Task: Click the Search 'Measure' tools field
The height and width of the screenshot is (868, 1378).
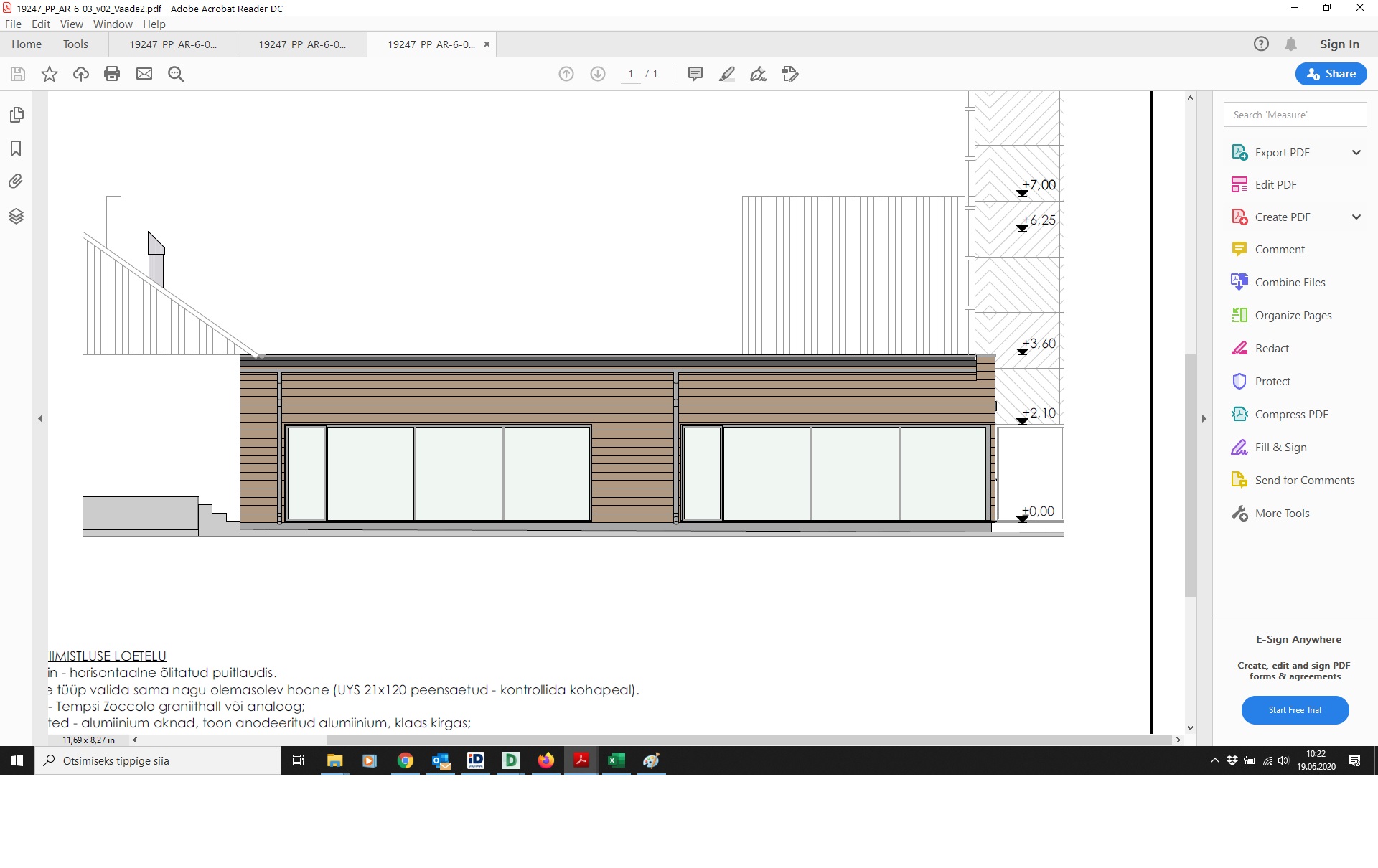Action: pyautogui.click(x=1294, y=115)
